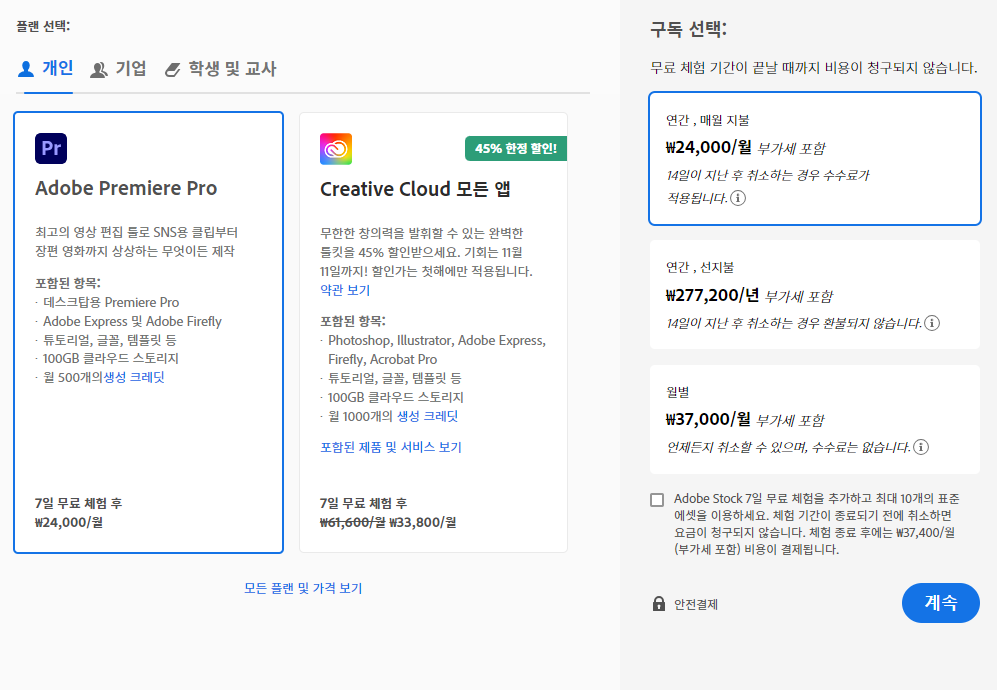Switch to the 개인 plan tab
This screenshot has height=690, width=997.
(x=46, y=69)
